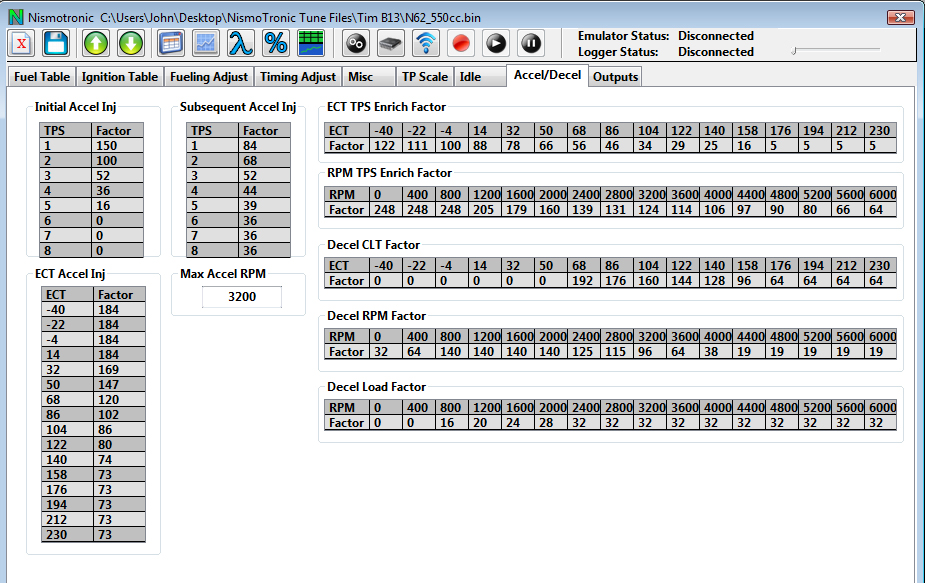
Task: Click the lambda symbol toolbar icon
Action: point(240,43)
